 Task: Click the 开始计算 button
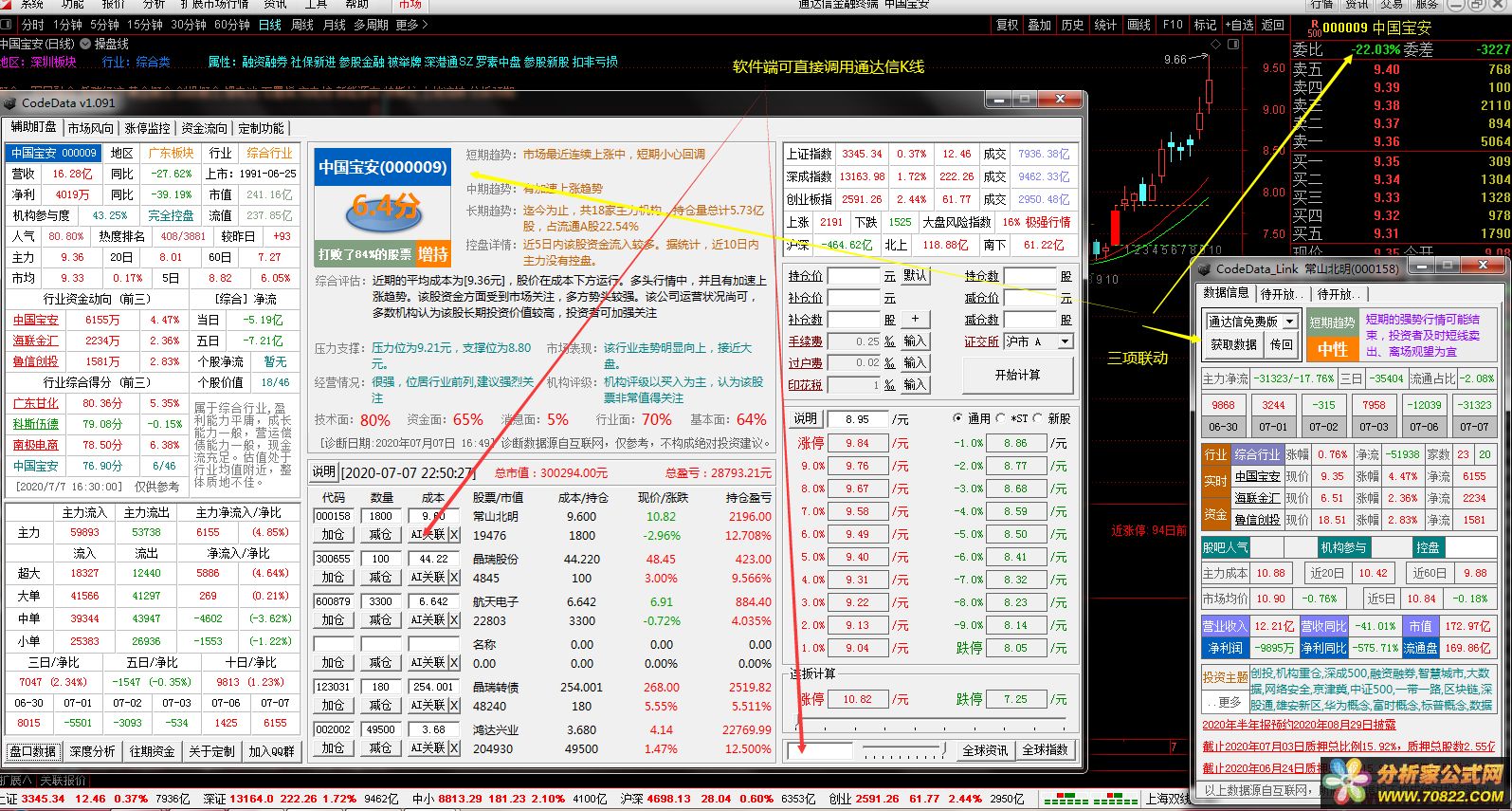click(1017, 375)
